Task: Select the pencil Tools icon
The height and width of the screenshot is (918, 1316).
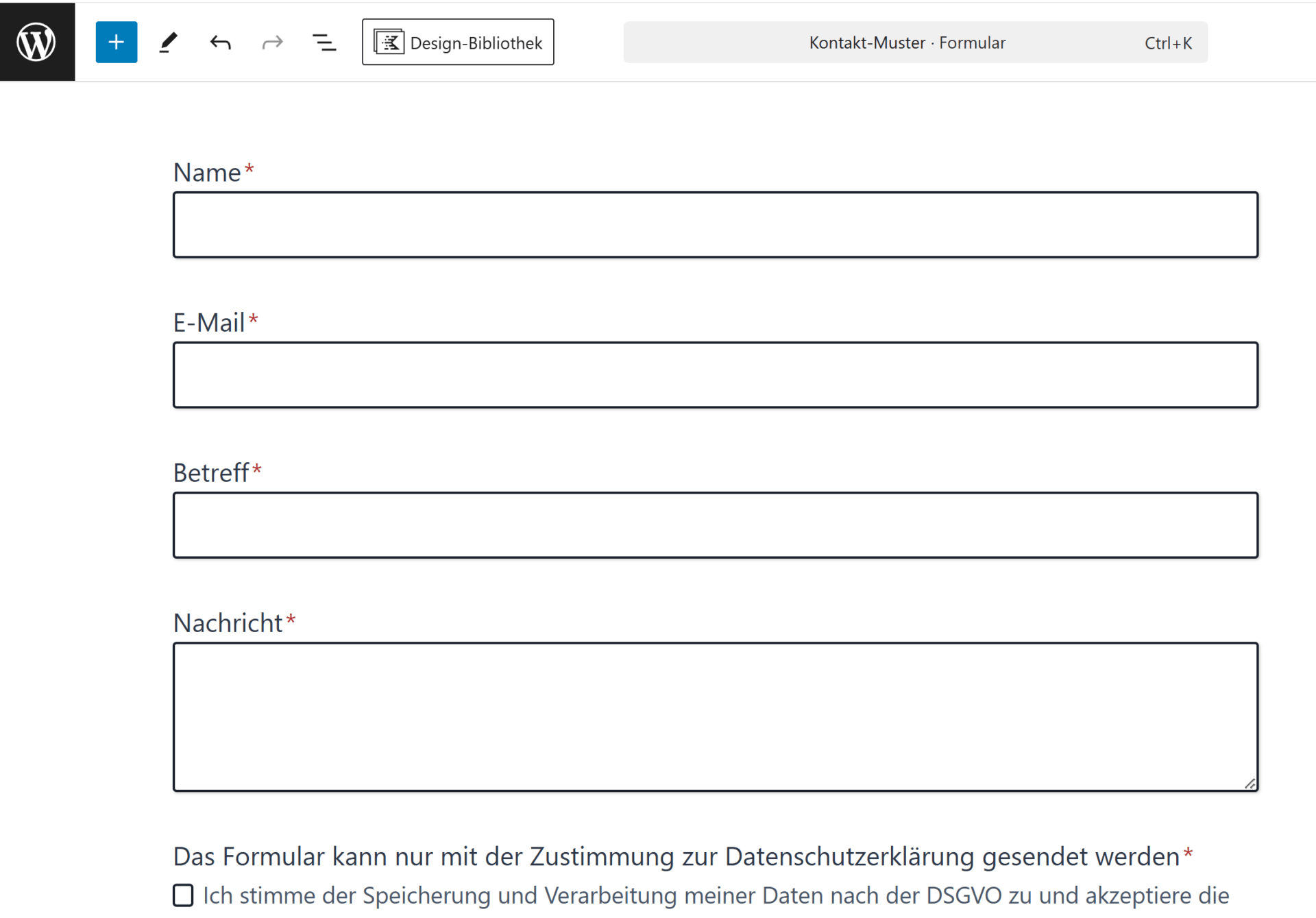Action: (x=168, y=43)
